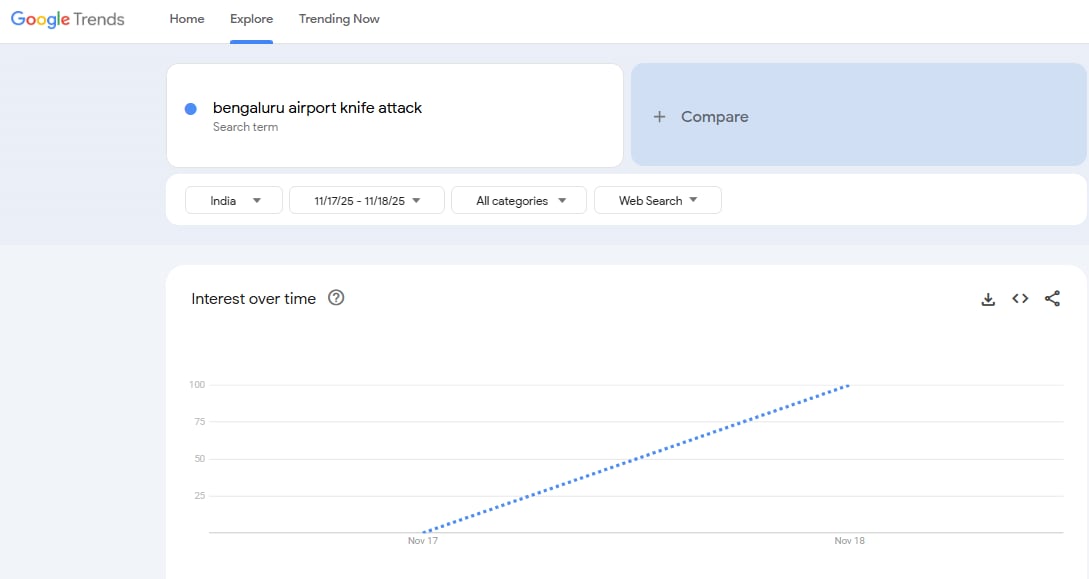Click the Search term subtitle text
The width and height of the screenshot is (1089, 579).
[x=245, y=127]
